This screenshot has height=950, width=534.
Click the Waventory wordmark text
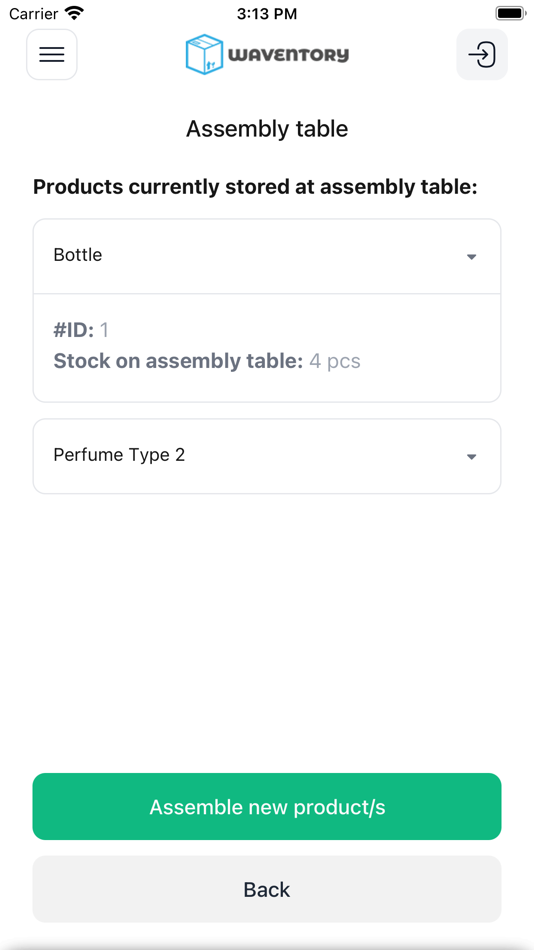[289, 55]
